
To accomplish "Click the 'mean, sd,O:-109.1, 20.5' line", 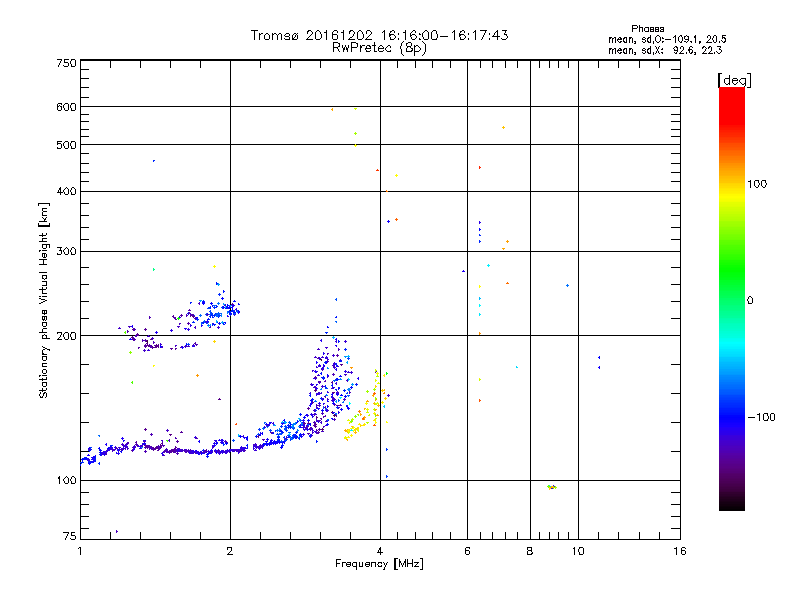I will (667, 39).
